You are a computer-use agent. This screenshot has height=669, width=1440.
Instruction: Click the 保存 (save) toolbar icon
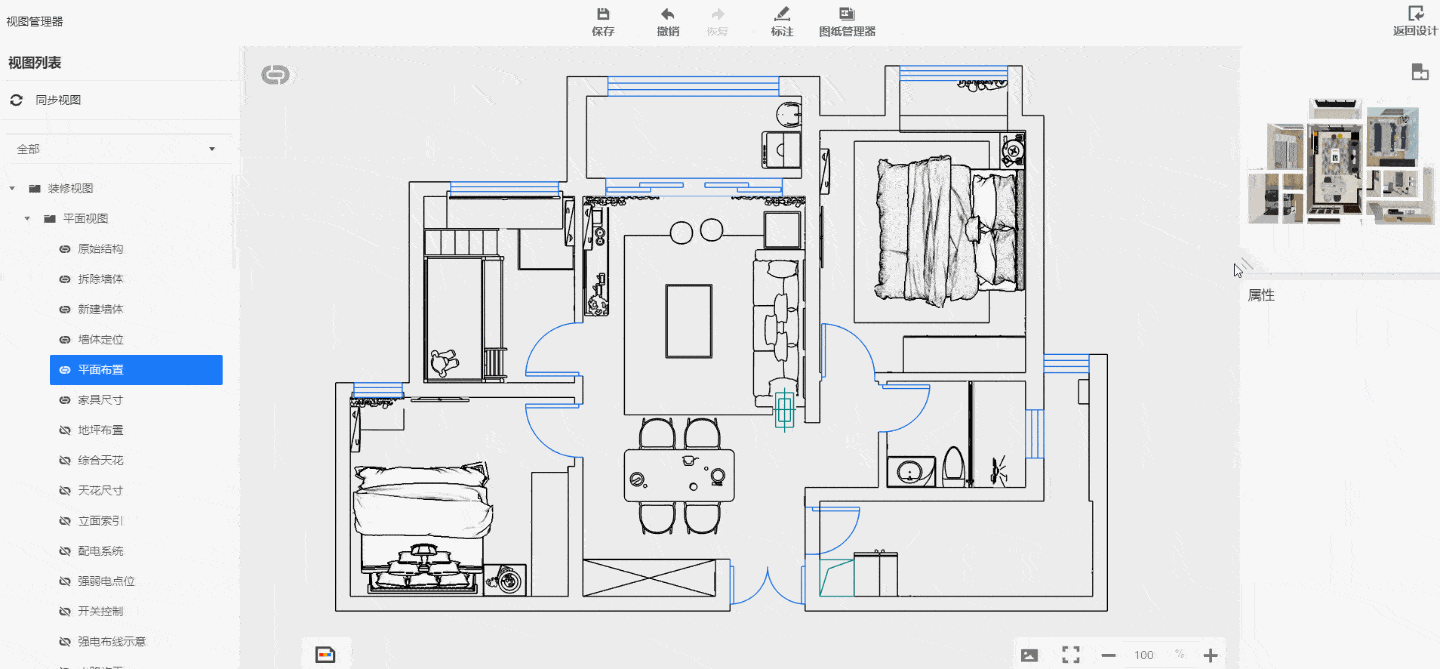pyautogui.click(x=603, y=14)
